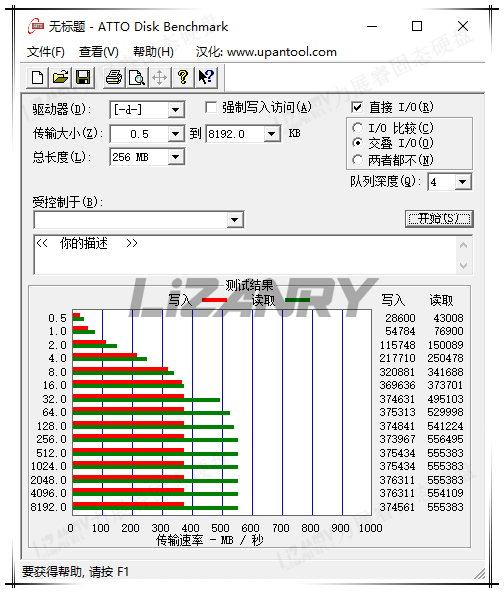Click the New document toolbar icon
This screenshot has height=593, width=504.
click(37, 78)
